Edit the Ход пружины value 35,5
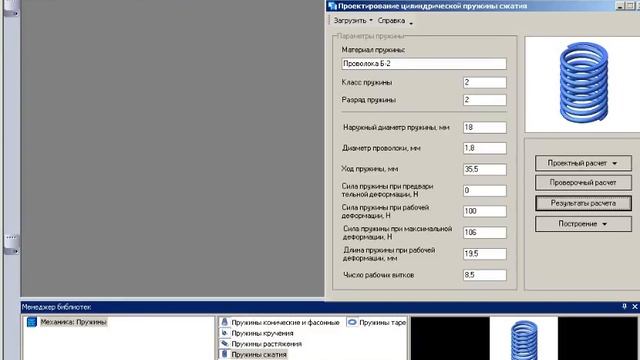 (x=484, y=169)
